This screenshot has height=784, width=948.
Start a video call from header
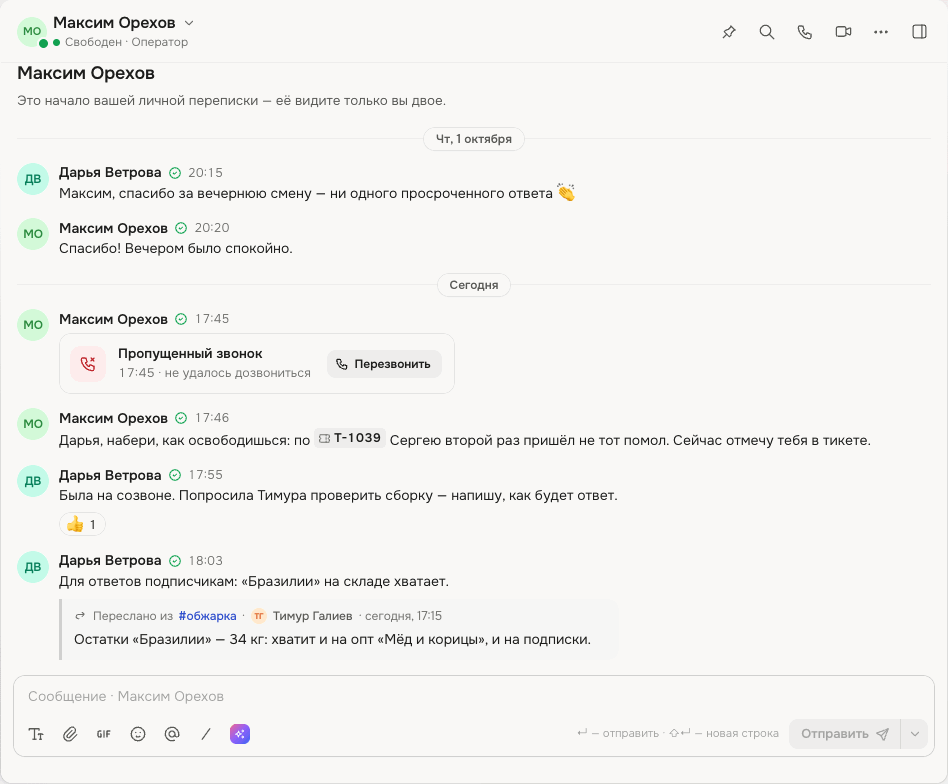(x=843, y=32)
